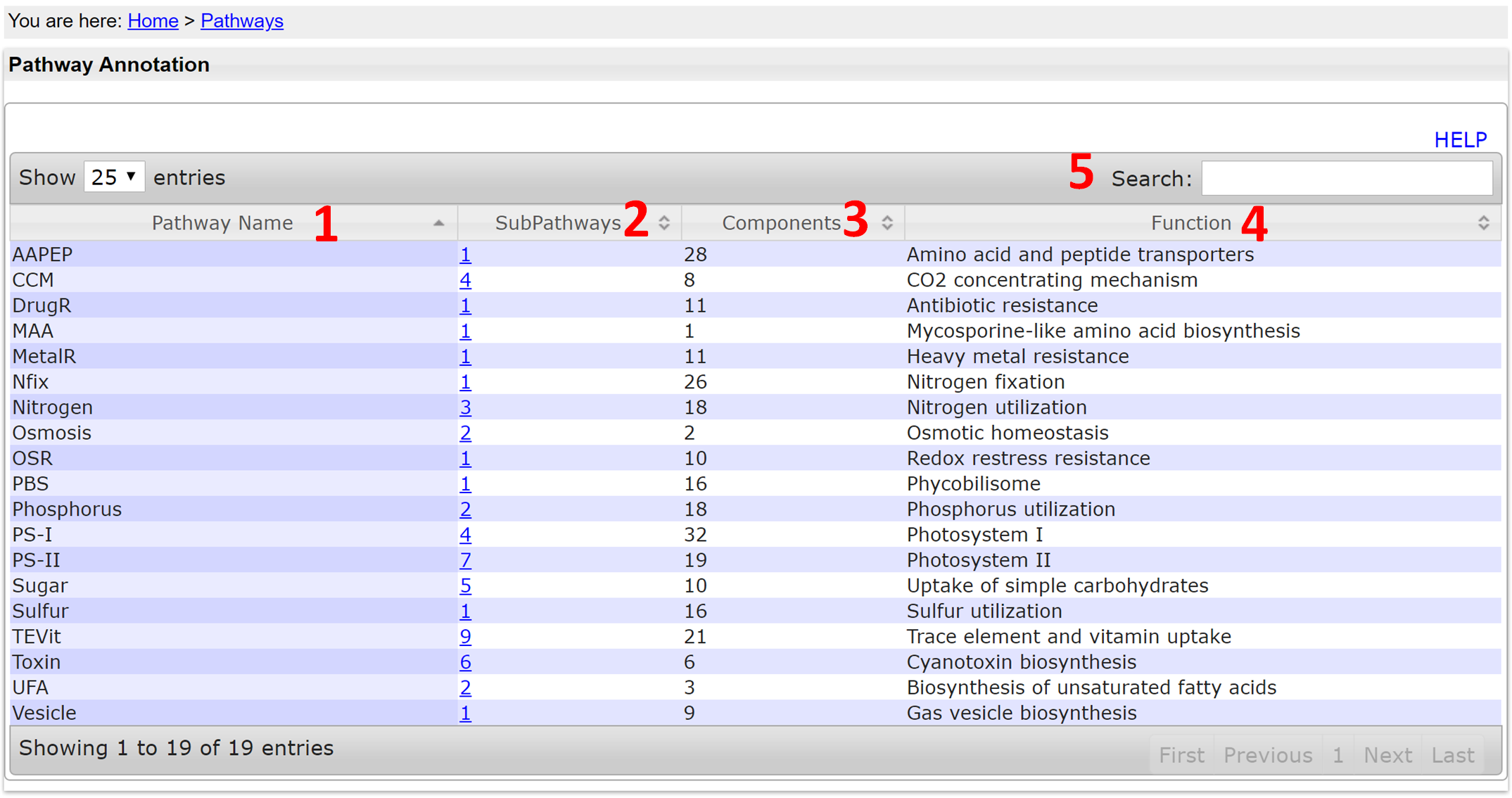Click the Last pagination button
Viewport: 1512px width, 798px height.
(1453, 755)
